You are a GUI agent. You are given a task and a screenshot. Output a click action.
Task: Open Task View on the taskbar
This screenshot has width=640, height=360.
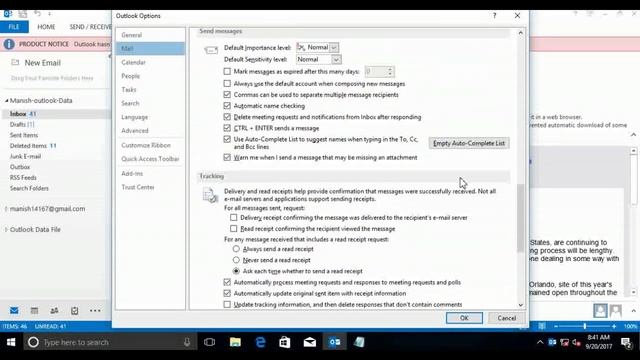tap(209, 342)
